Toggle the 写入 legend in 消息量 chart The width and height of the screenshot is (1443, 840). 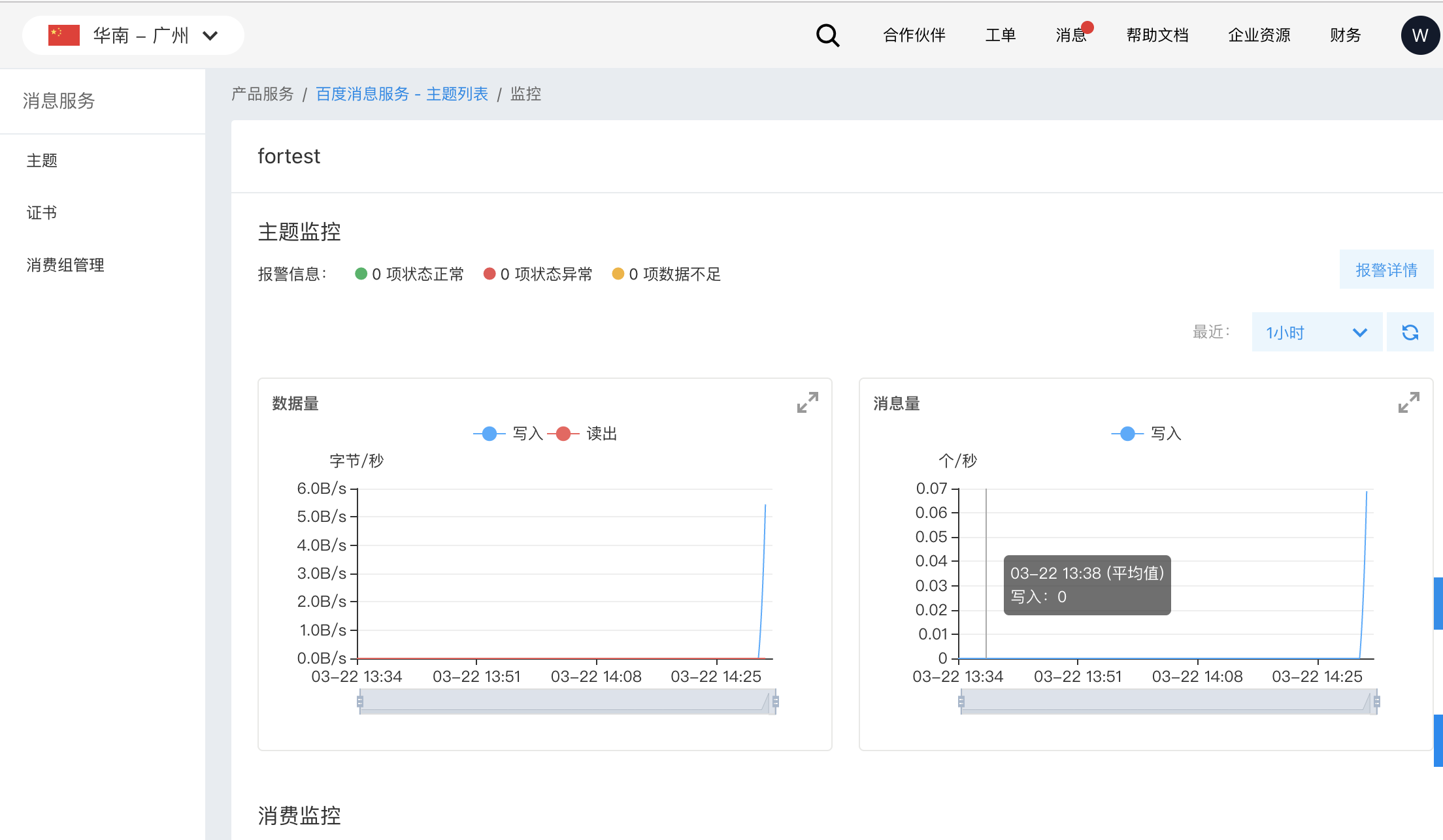pyautogui.click(x=1146, y=434)
